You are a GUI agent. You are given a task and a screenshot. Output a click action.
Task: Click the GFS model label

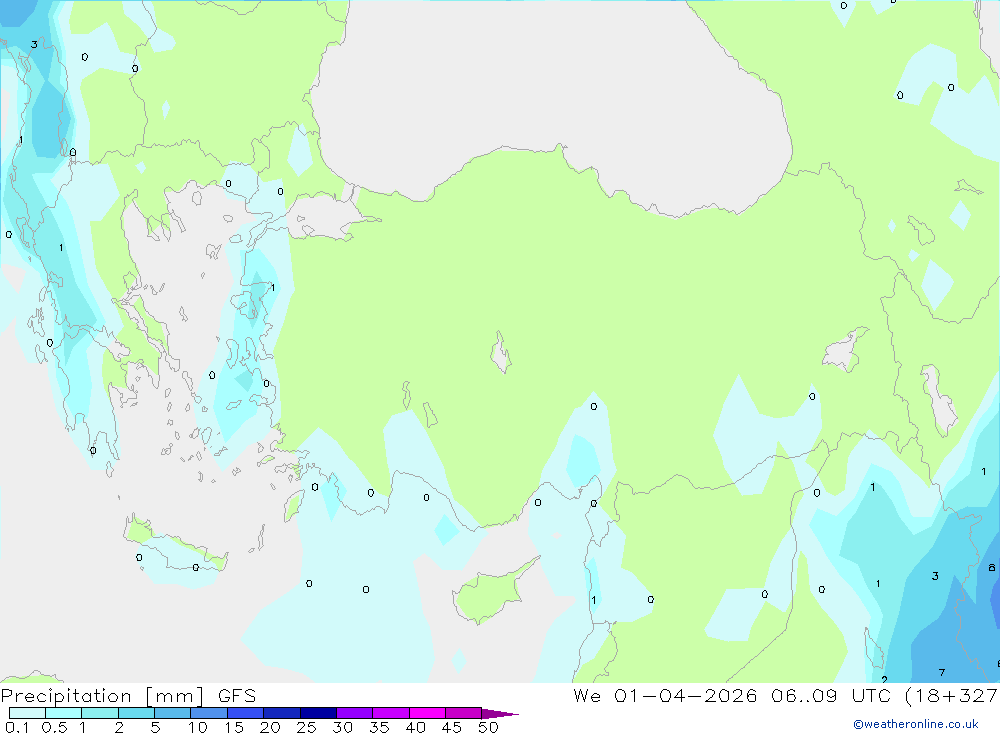[237, 696]
